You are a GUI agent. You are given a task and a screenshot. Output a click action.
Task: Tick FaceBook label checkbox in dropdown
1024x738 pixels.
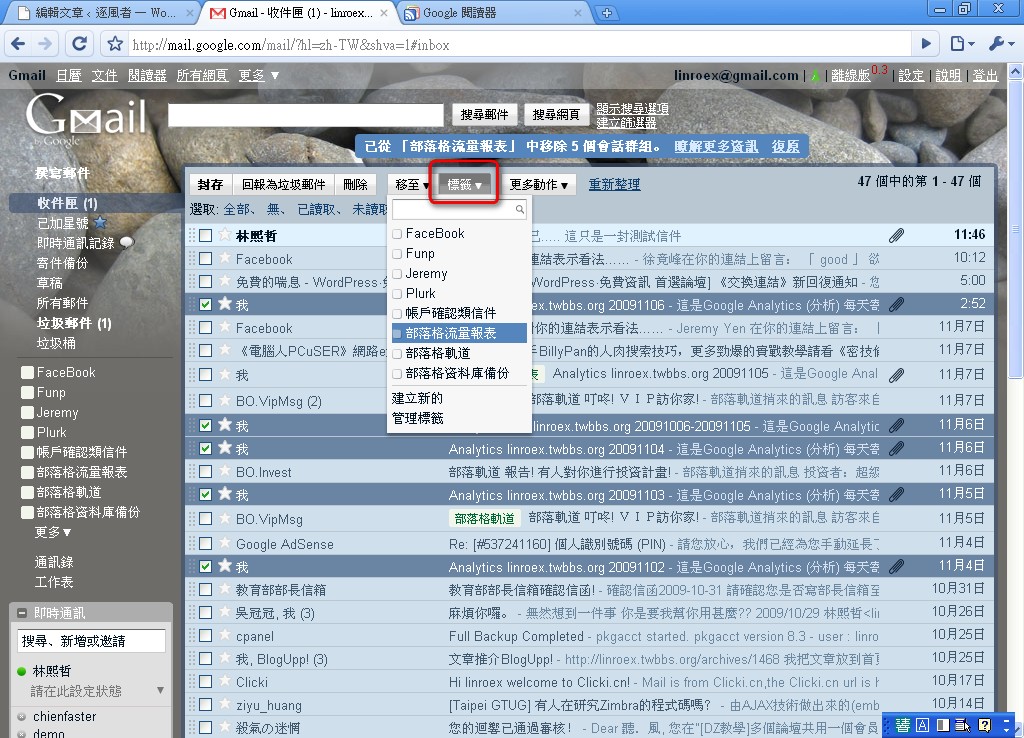(x=397, y=234)
